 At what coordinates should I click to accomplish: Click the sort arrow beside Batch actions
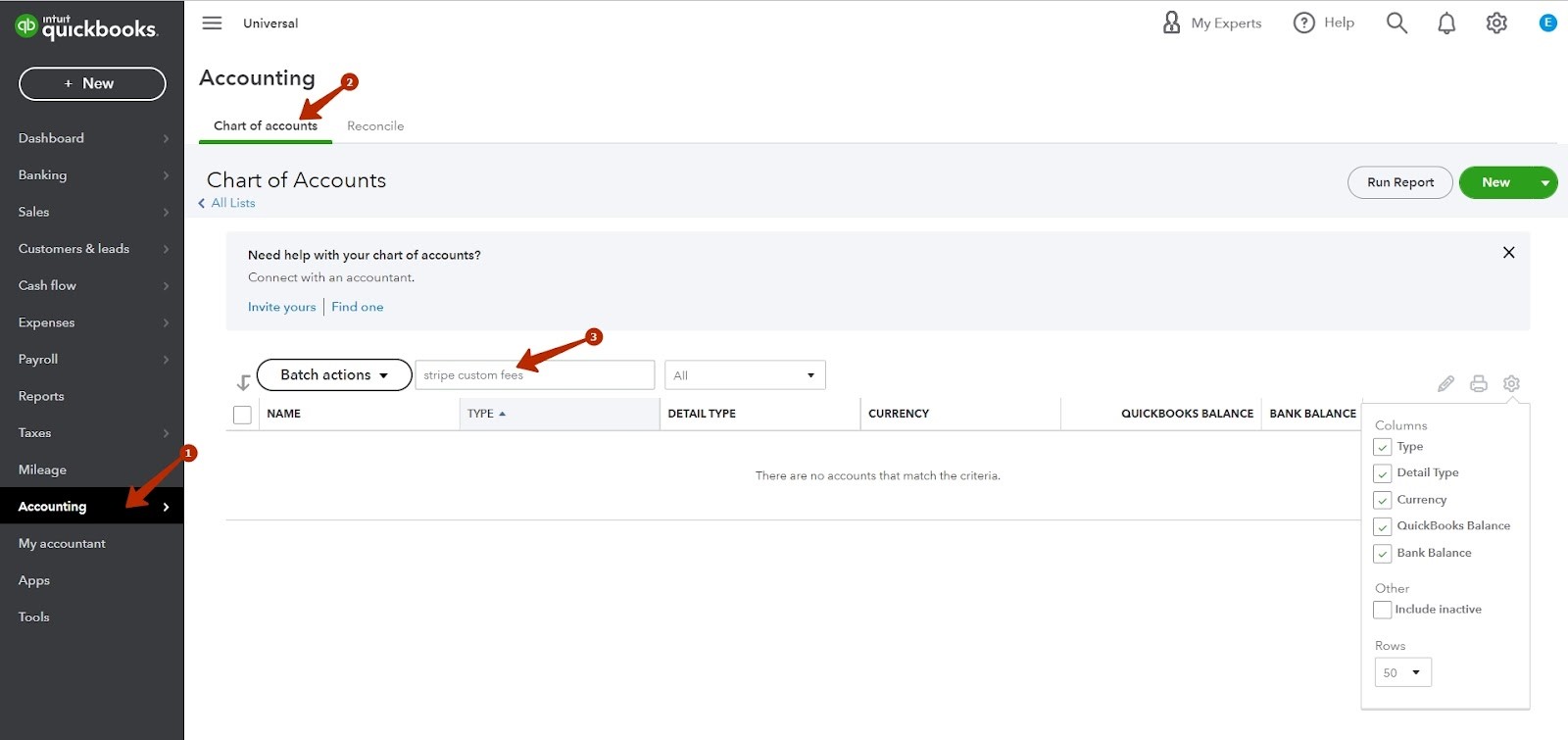(243, 383)
